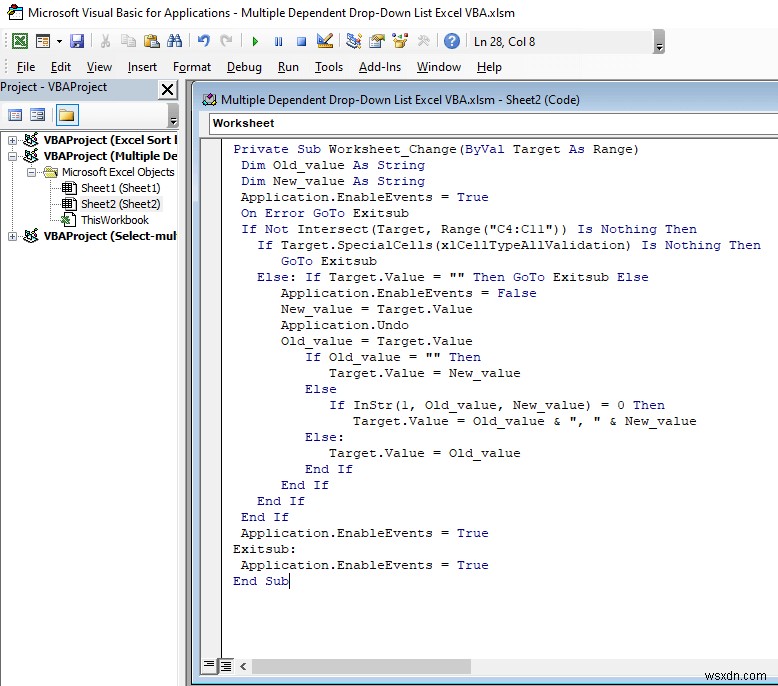Click the Save floppy disk icon
Viewport: 778px width, 686px height.
(x=78, y=41)
